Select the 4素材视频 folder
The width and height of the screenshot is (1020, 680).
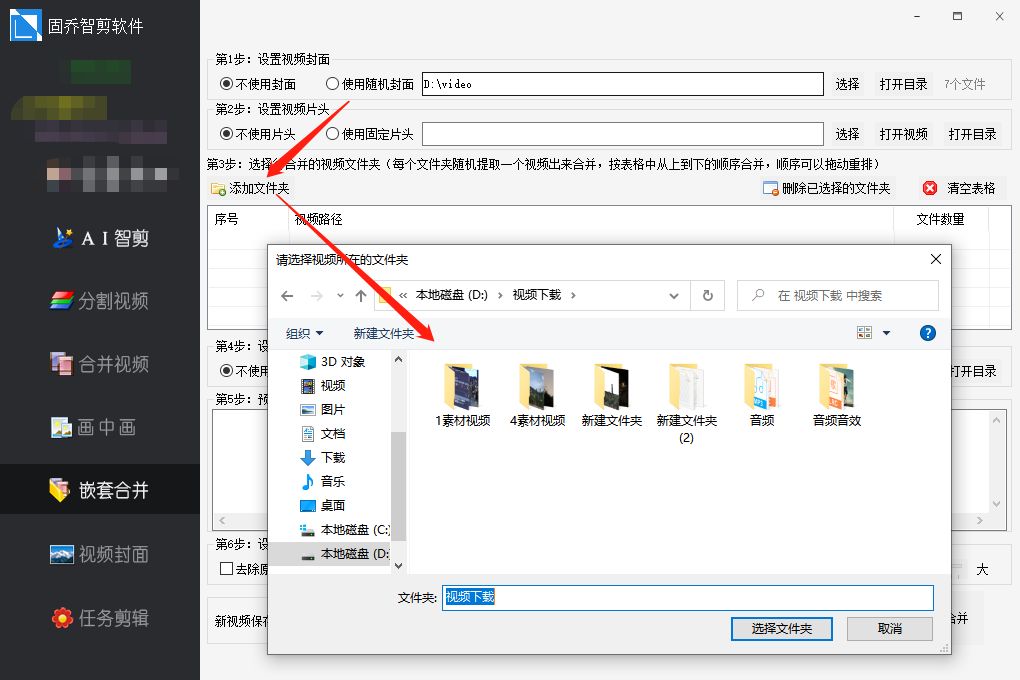[x=537, y=396]
